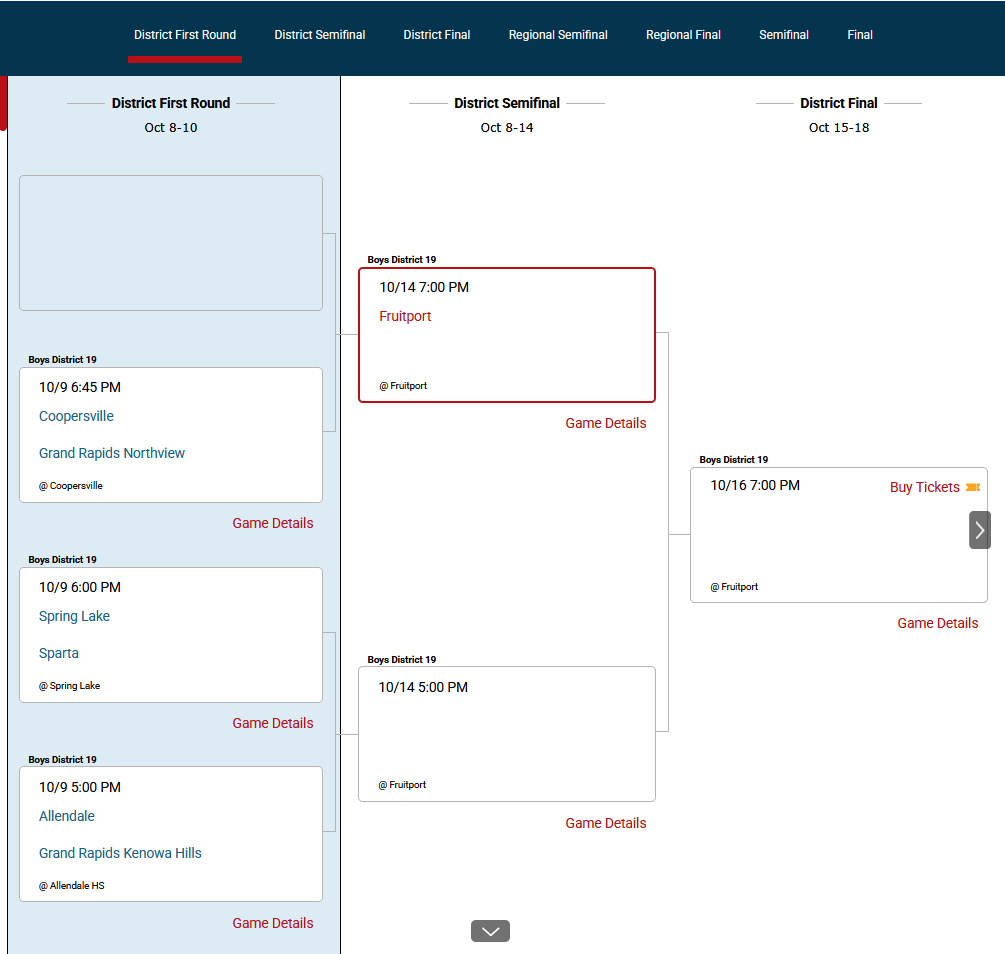Open Game Details for Coopersville game
This screenshot has height=954, width=1005.
(273, 523)
